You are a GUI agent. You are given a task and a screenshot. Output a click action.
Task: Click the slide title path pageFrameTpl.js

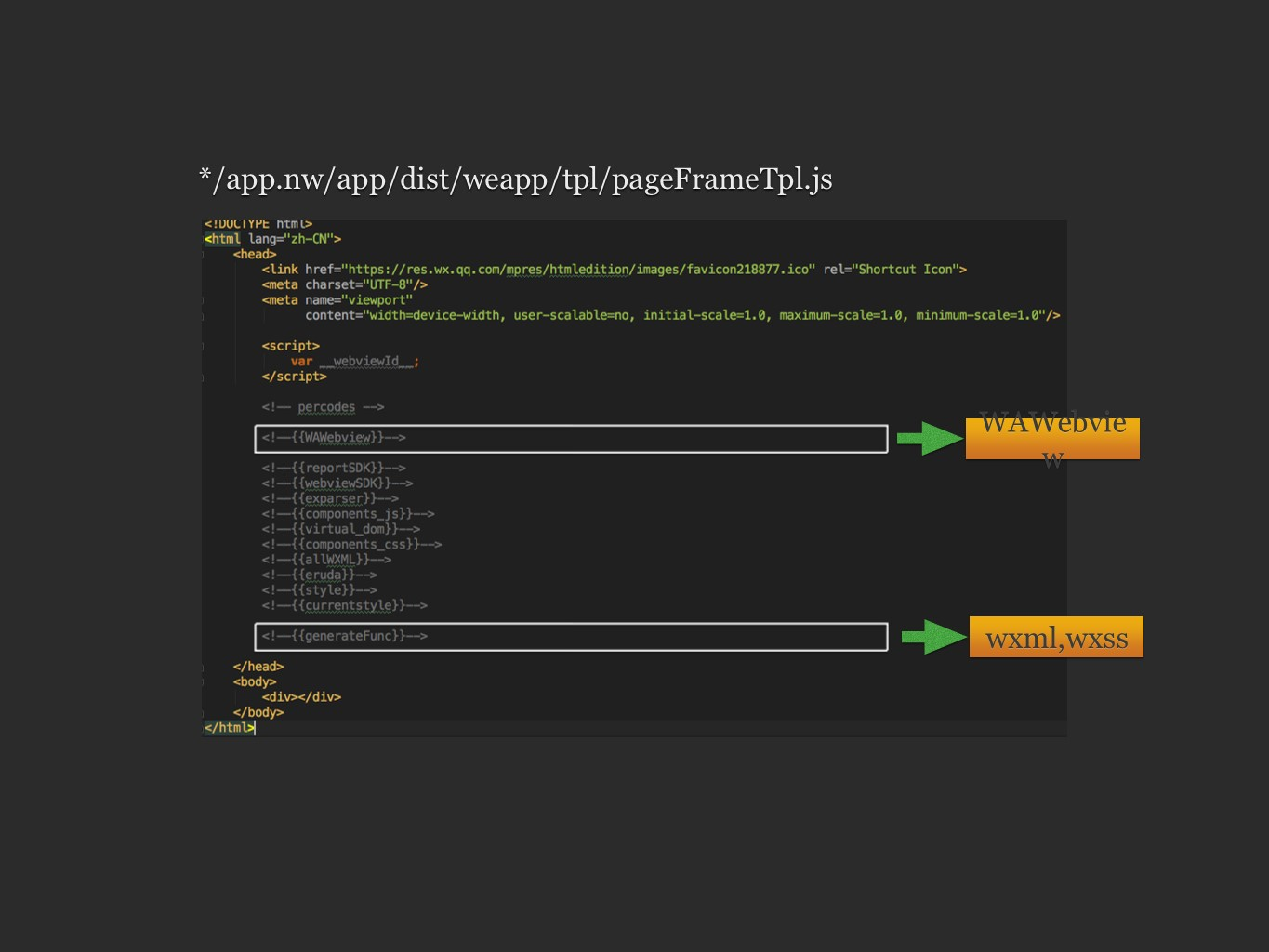pyautogui.click(x=516, y=178)
